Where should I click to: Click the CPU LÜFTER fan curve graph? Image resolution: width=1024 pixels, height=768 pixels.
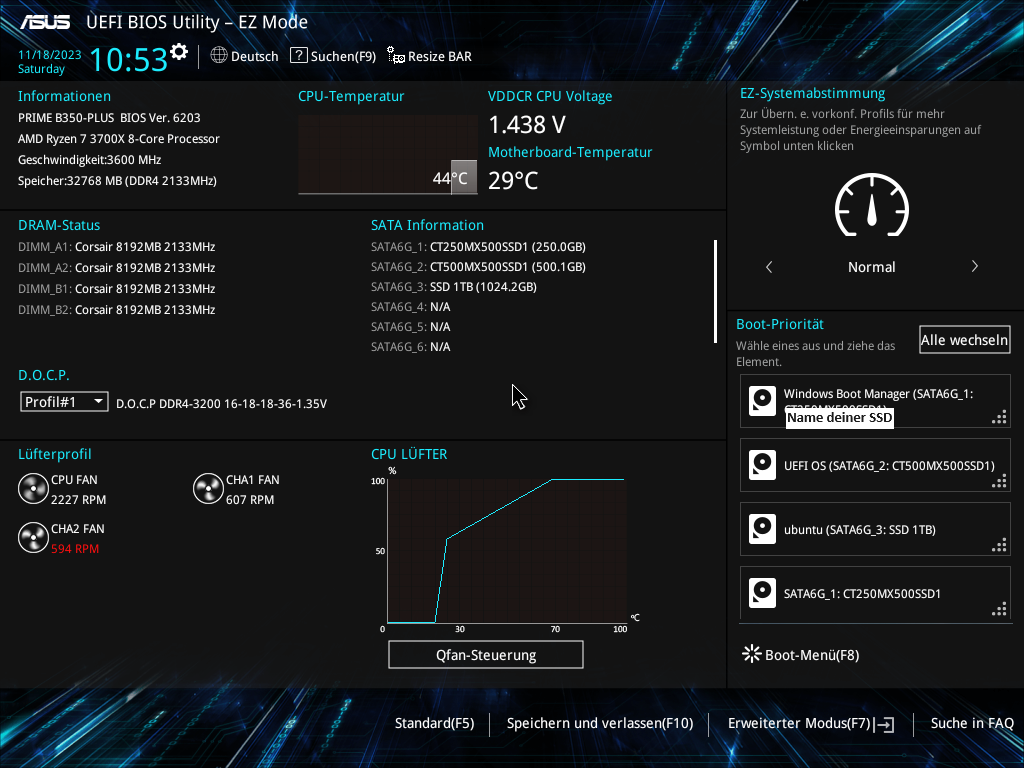click(x=507, y=551)
